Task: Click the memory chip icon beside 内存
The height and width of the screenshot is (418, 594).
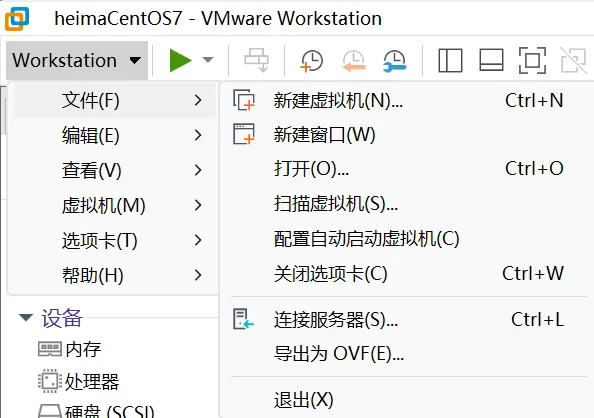Action: (50, 349)
